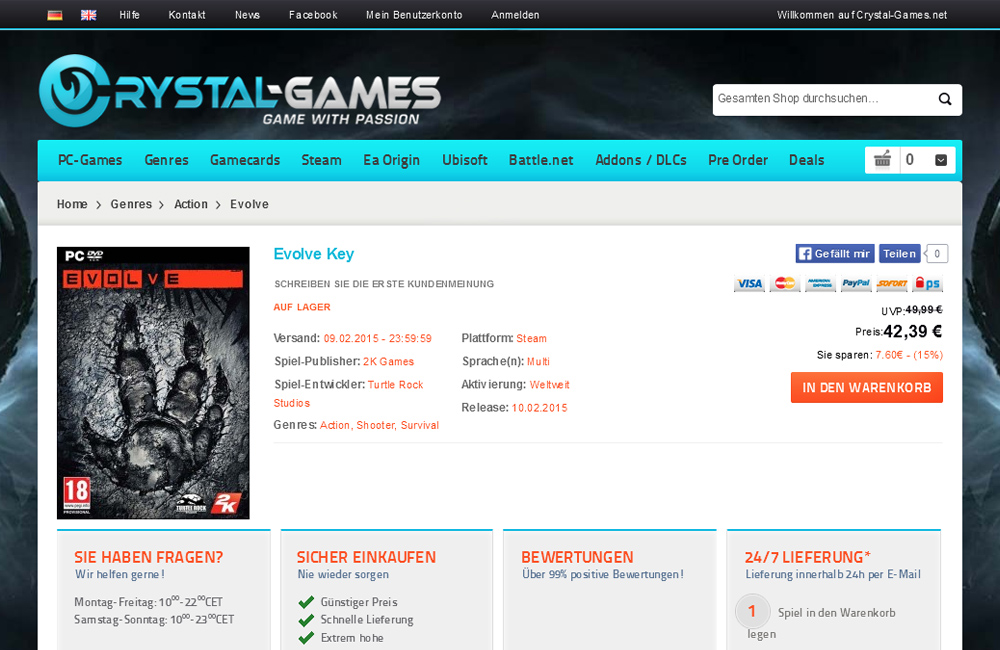Open the PC-Games menu
Viewport: 1000px width, 650px height.
(90, 160)
